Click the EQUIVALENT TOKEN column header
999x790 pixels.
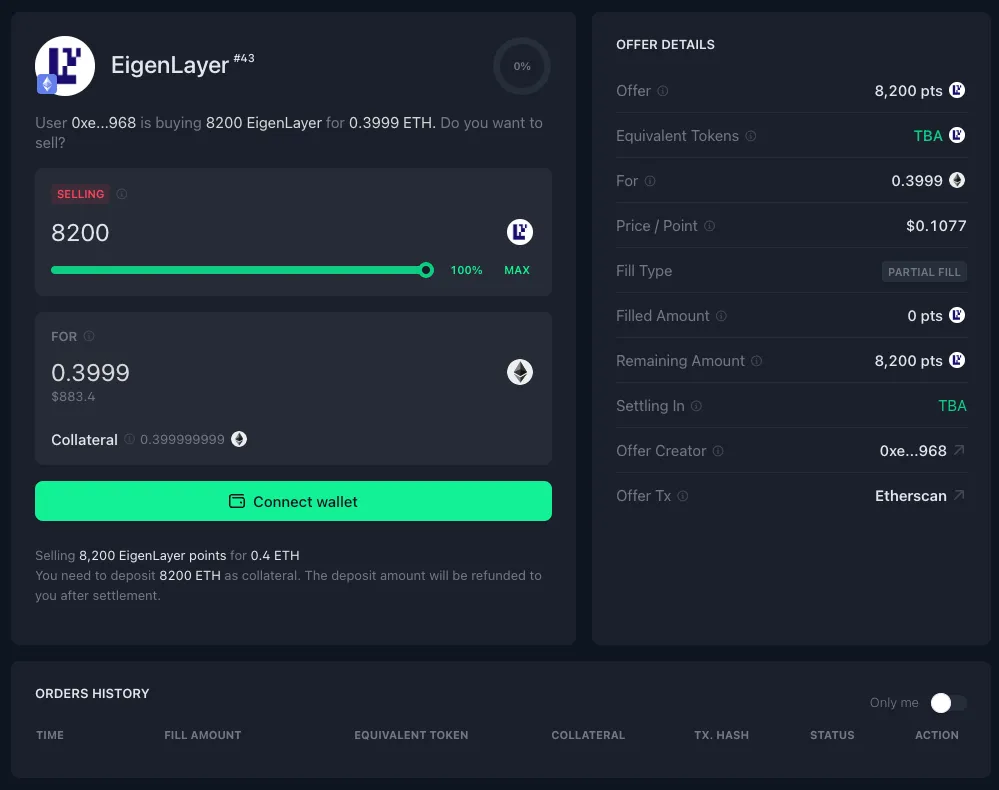411,735
